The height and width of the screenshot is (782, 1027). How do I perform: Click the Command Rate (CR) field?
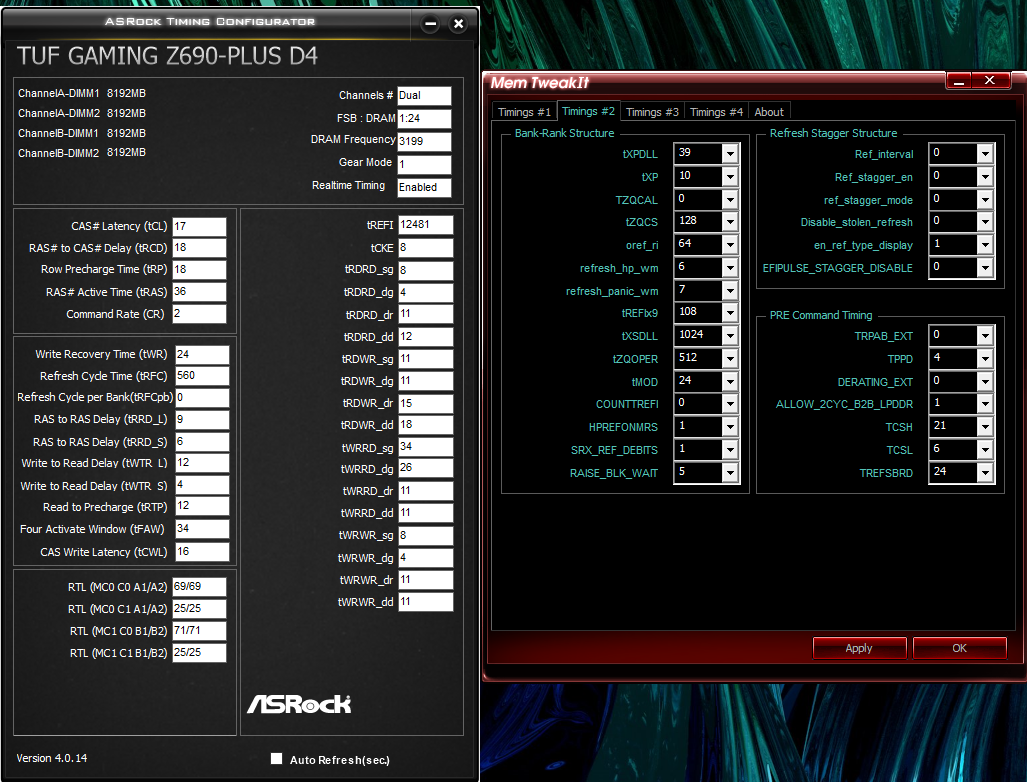(x=199, y=314)
